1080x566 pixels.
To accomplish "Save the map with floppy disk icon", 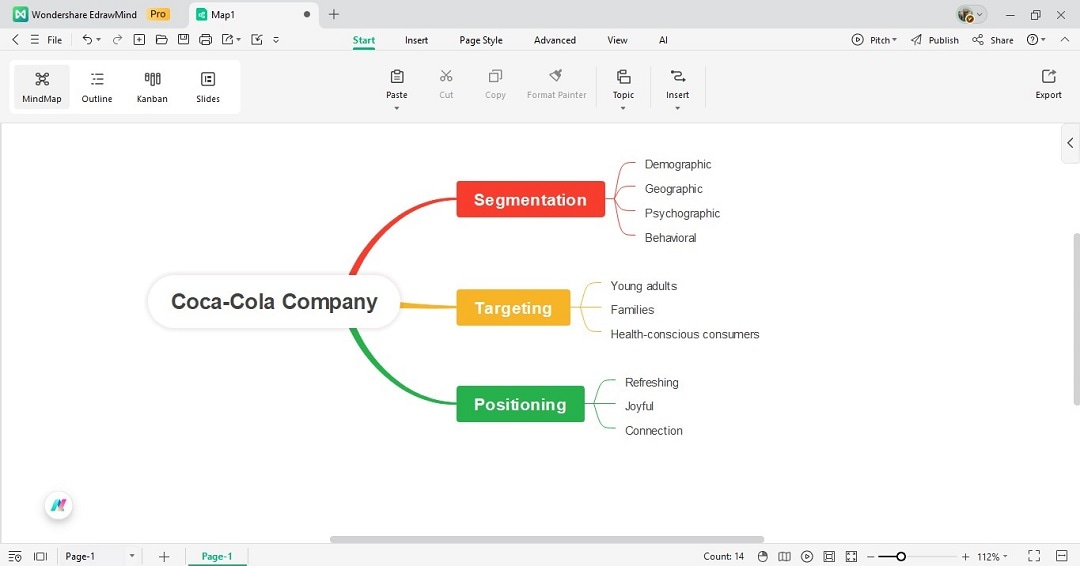I will (183, 40).
